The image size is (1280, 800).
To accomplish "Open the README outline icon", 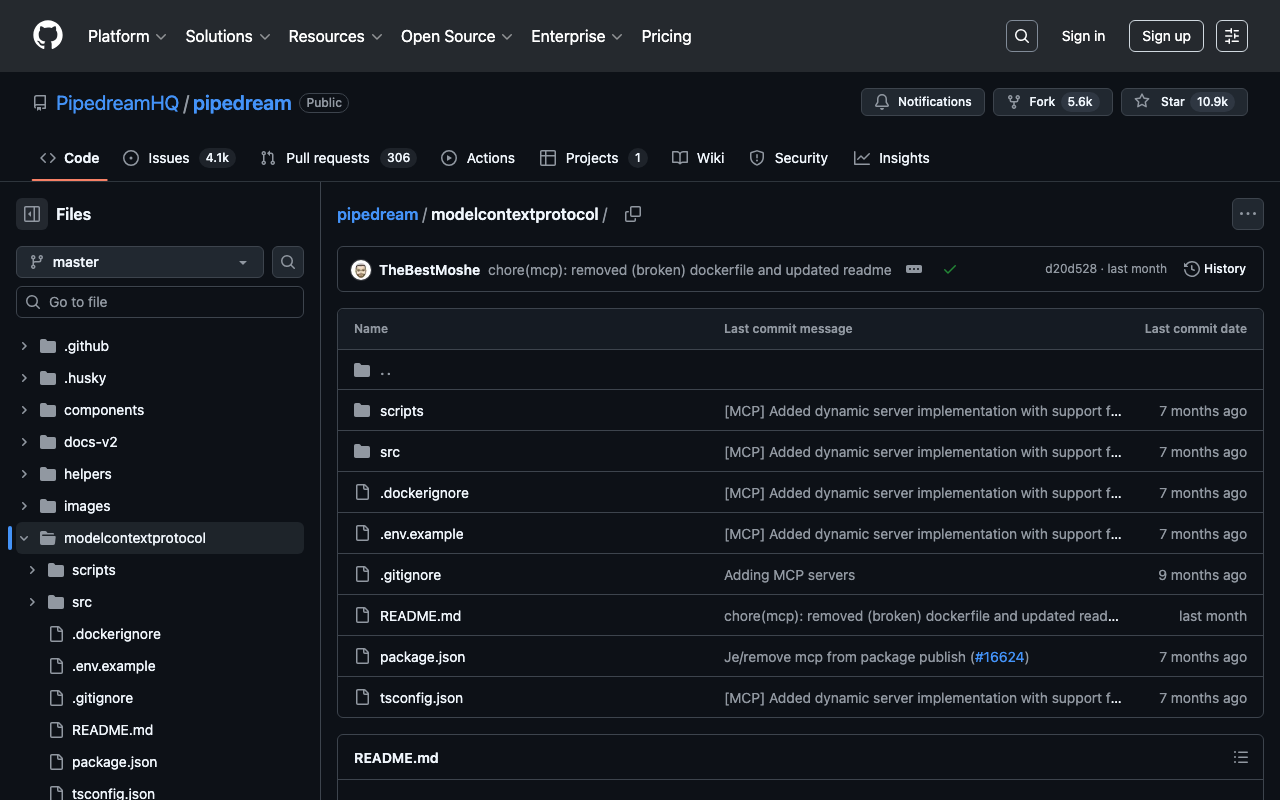I will [1240, 758].
